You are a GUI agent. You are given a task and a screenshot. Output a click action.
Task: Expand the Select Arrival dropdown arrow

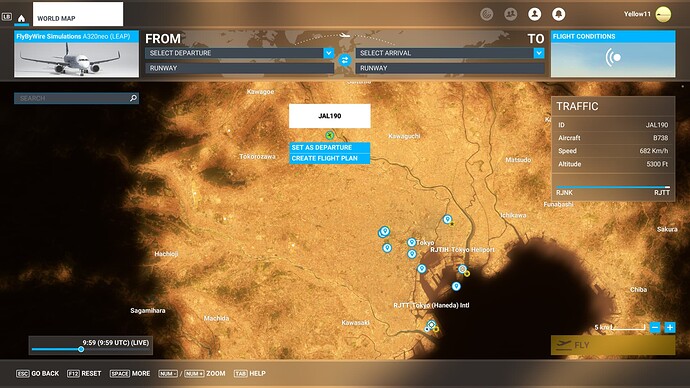[539, 53]
